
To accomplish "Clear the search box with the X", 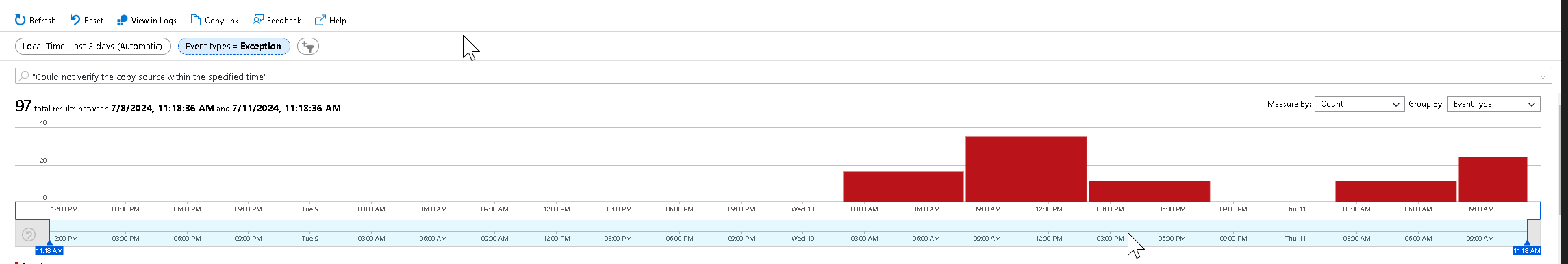I will pyautogui.click(x=1543, y=77).
